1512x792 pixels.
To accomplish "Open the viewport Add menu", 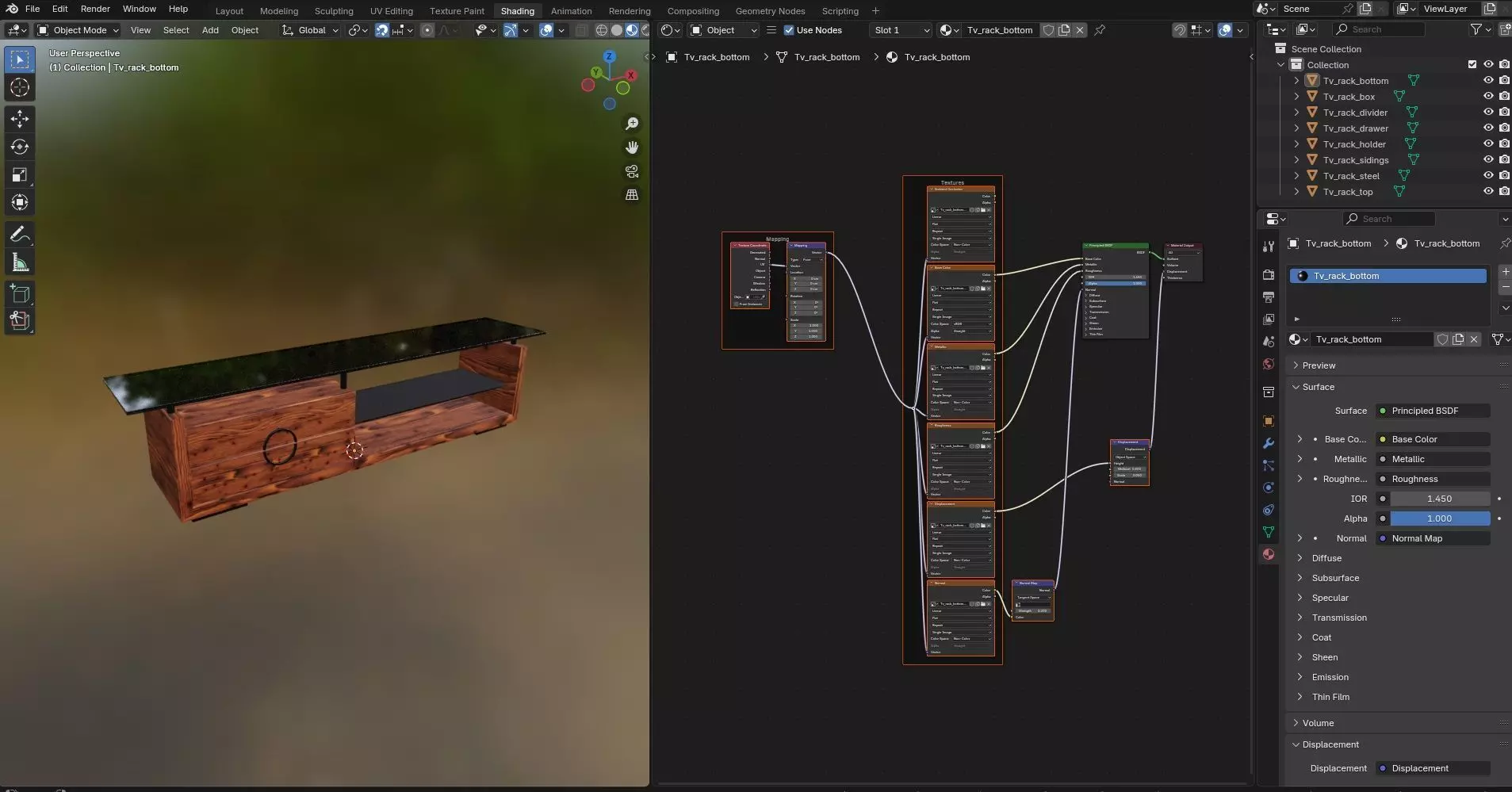I will click(210, 30).
